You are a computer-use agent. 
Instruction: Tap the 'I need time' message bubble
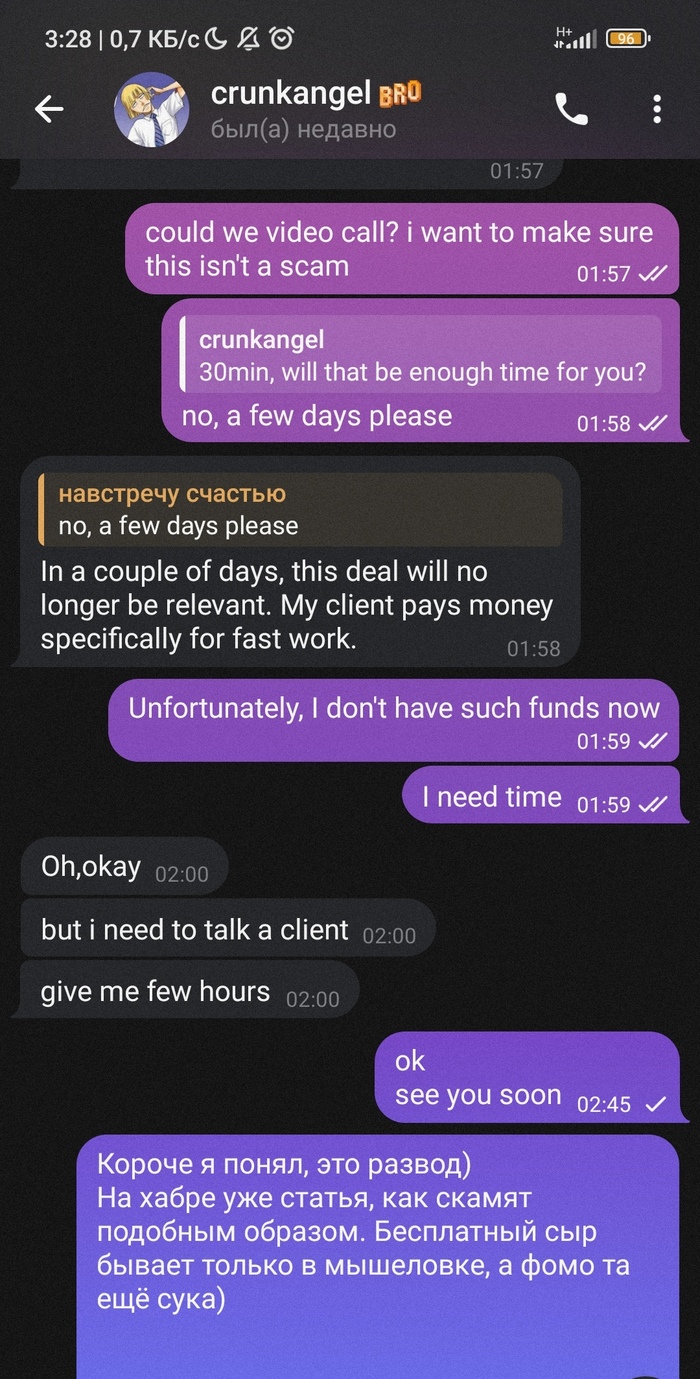tap(538, 798)
